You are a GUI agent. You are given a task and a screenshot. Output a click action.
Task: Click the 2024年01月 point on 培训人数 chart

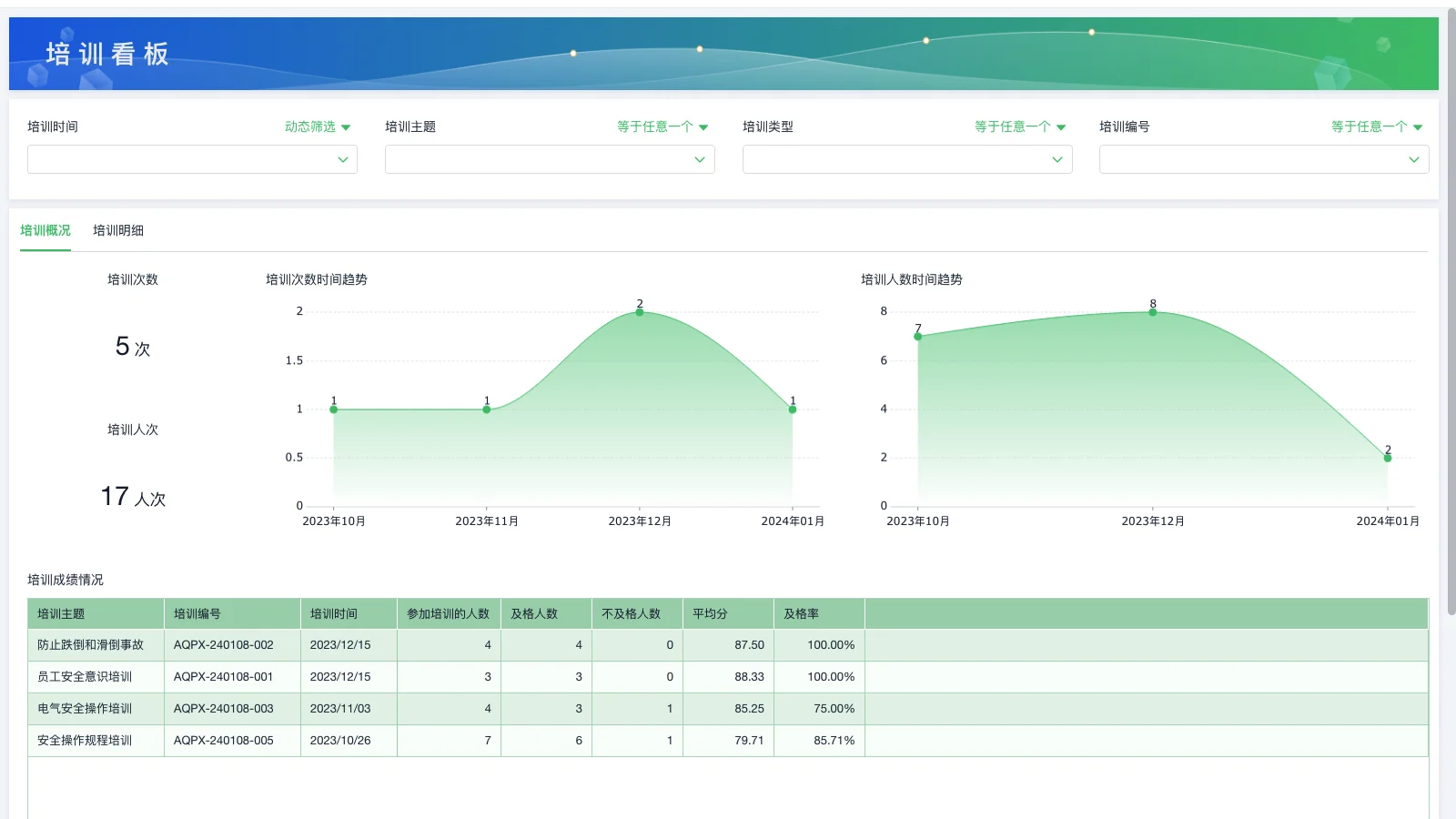1388,458
